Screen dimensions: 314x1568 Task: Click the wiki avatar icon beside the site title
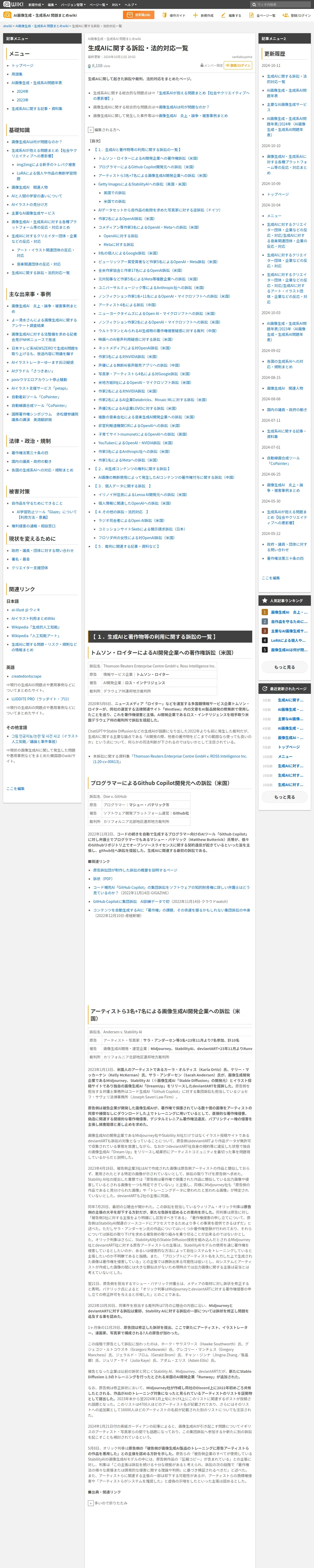pos(7,15)
